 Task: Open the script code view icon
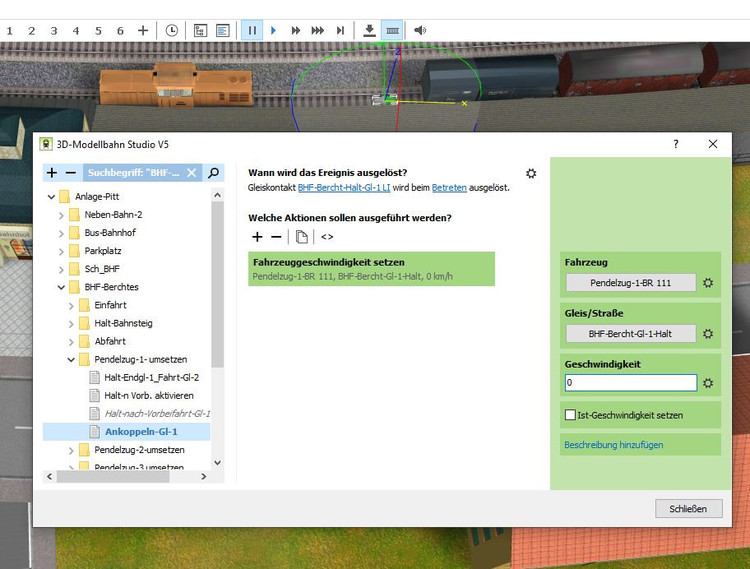pos(327,237)
